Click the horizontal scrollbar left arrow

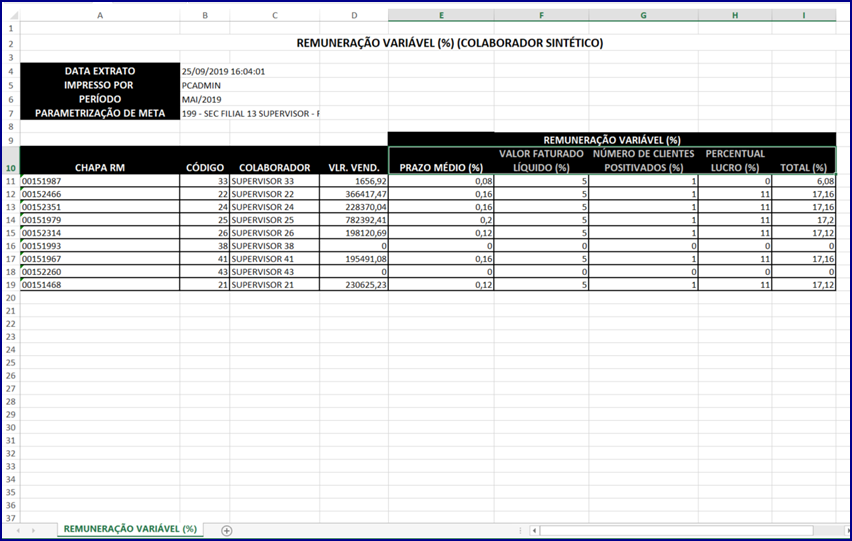(x=534, y=531)
